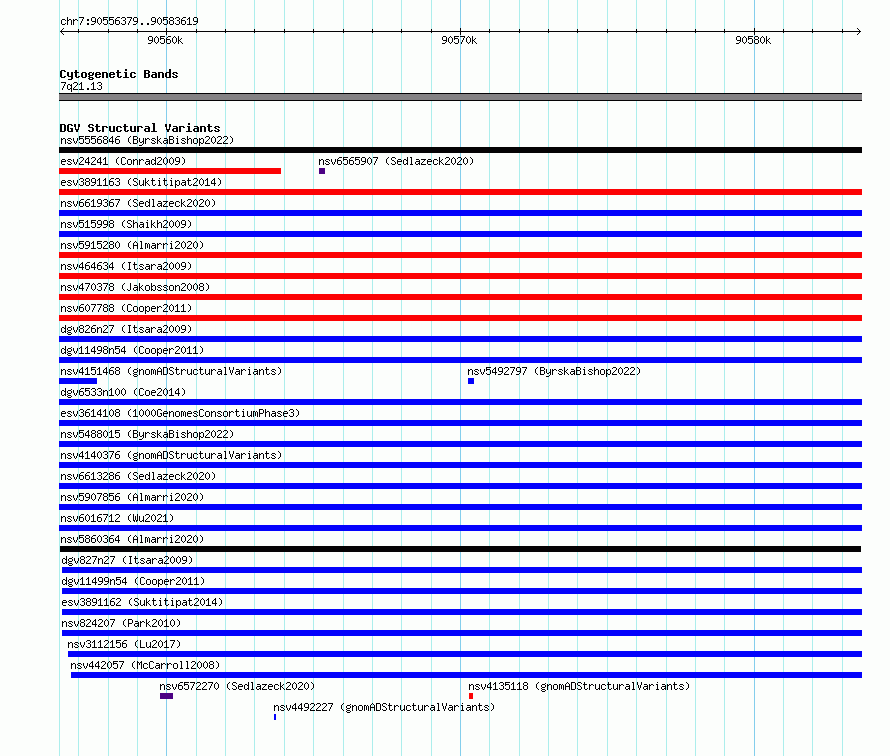Click nsv5907856 (Almarri2020) label
This screenshot has height=756, width=890.
[x=132, y=497]
